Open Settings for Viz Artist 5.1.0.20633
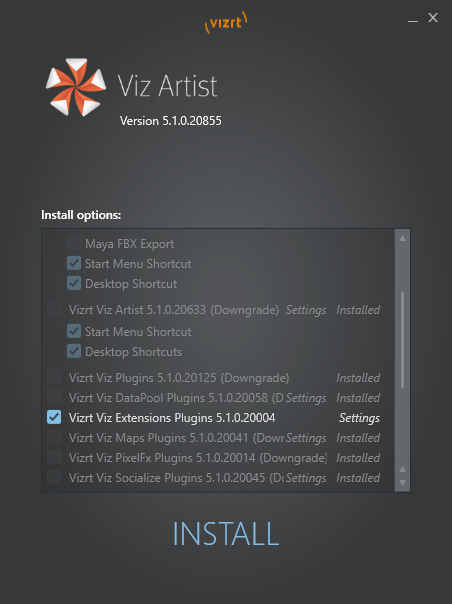 (306, 310)
